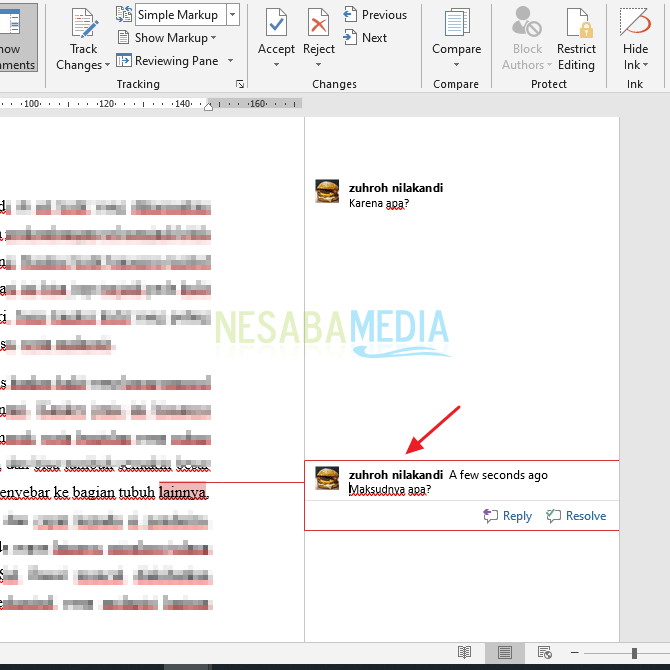Resolve the Maksudnya apa comment
The image size is (670, 670).
point(576,516)
